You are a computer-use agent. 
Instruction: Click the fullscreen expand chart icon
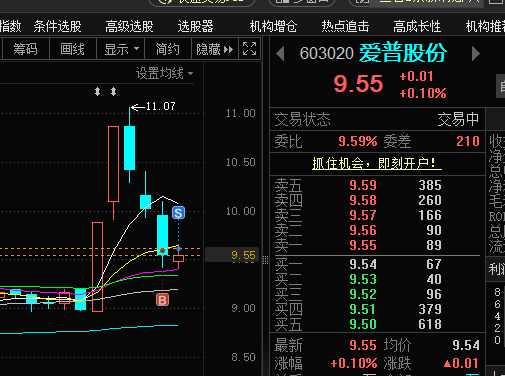[x=249, y=49]
